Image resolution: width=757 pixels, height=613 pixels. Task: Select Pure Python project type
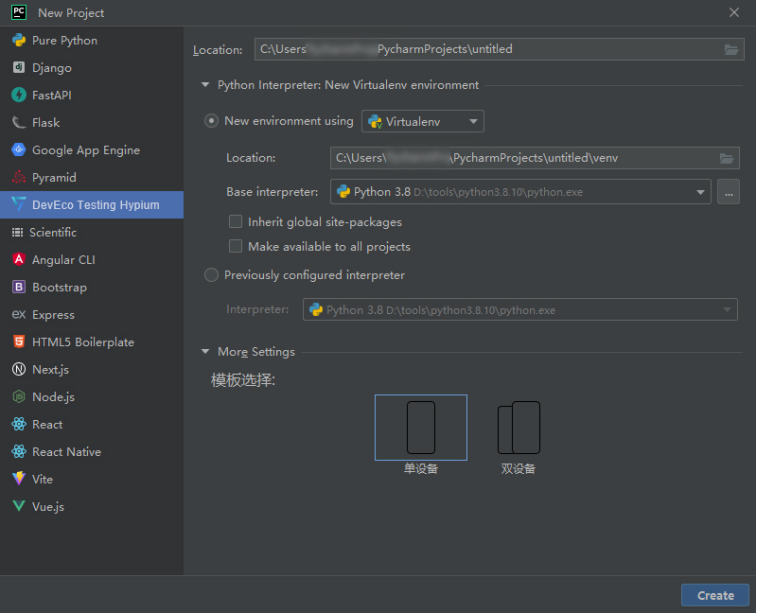(64, 41)
